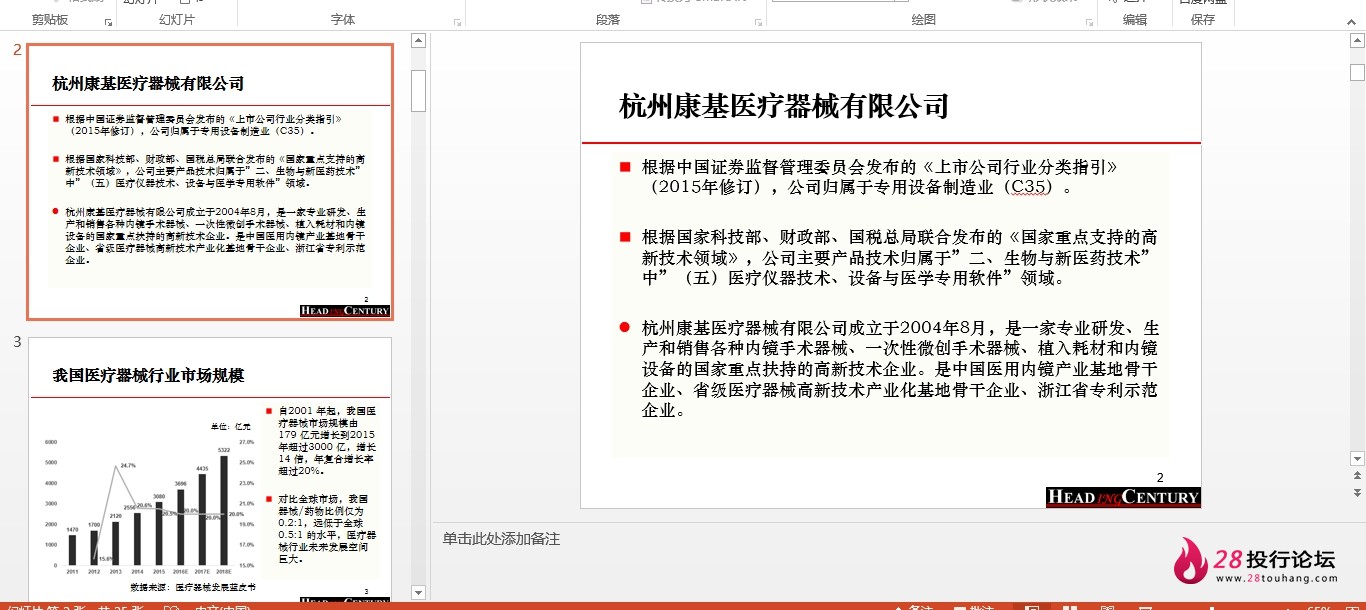The image size is (1366, 610).
Task: Open the 剪贴板 group dialog launcher
Action: [x=108, y=21]
